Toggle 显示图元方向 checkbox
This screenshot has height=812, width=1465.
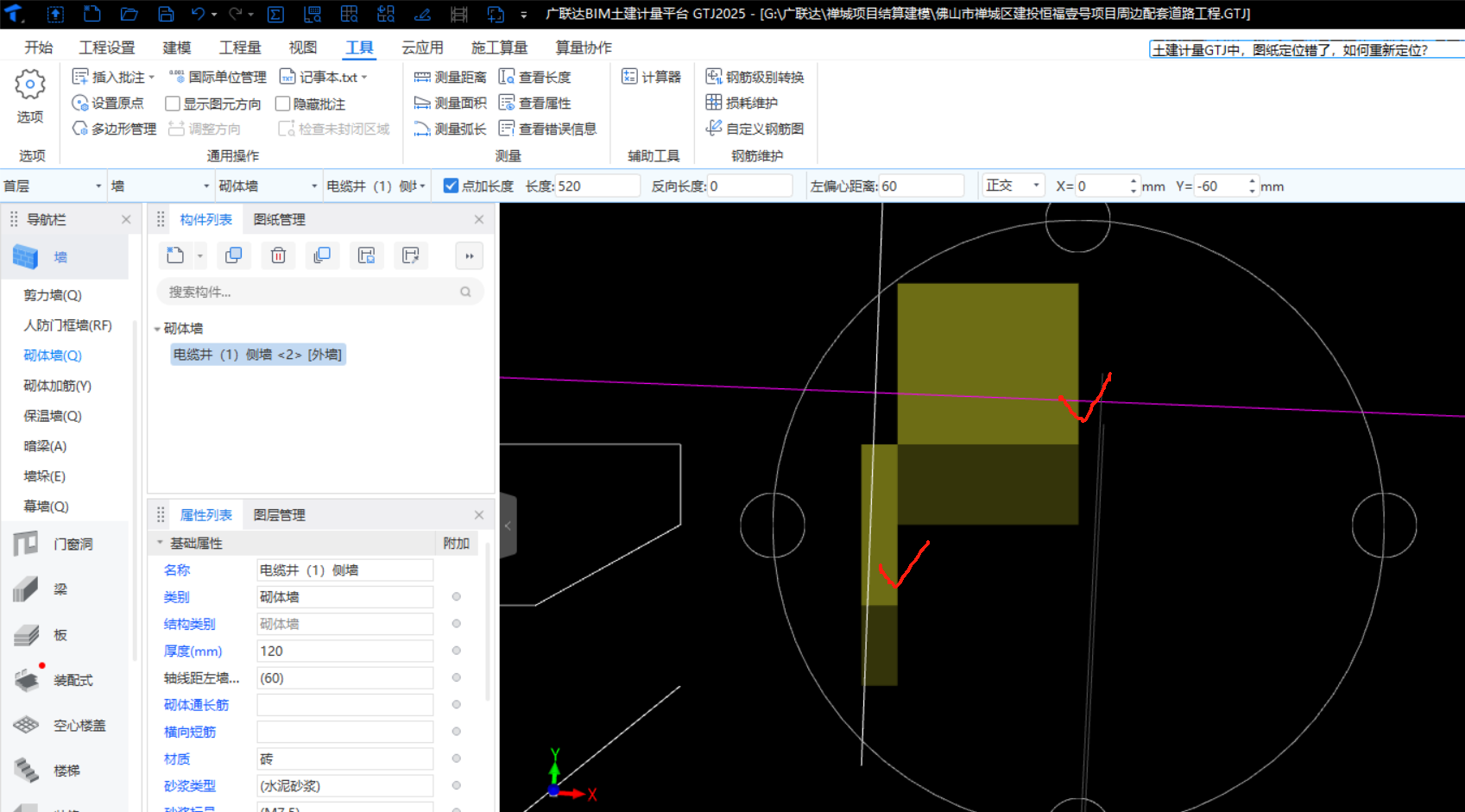(173, 104)
